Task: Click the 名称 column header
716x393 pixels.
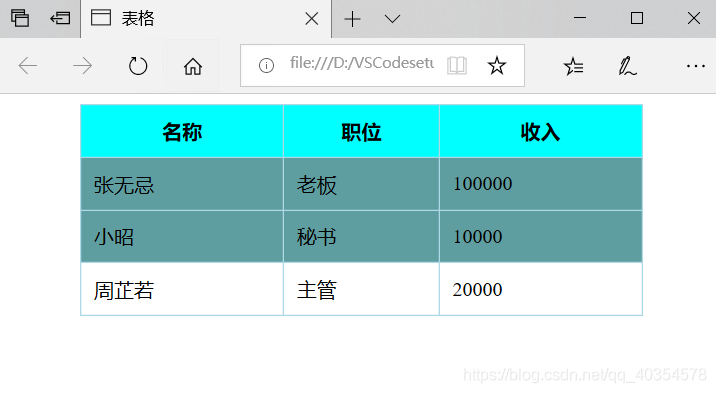Action: [x=182, y=131]
